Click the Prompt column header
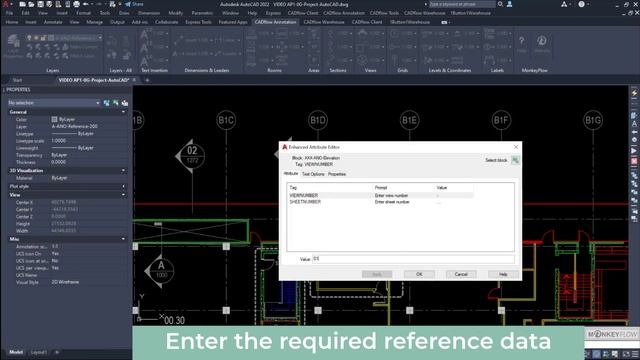Image resolution: width=640 pixels, height=360 pixels. [x=381, y=188]
